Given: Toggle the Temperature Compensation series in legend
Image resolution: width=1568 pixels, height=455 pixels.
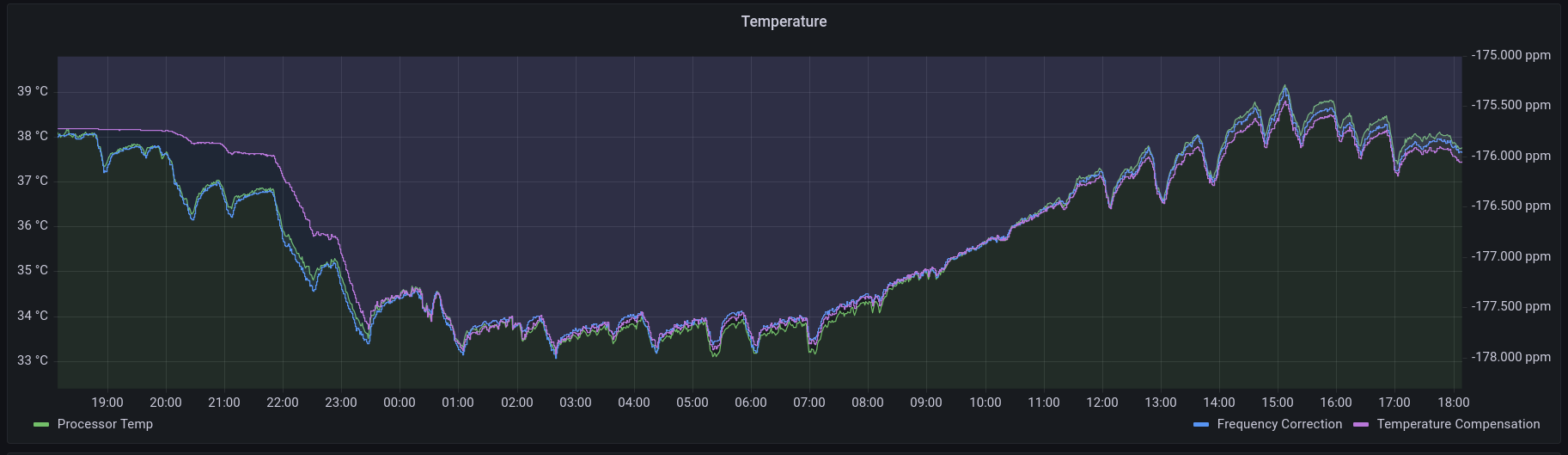Looking at the screenshot, I should pyautogui.click(x=1458, y=424).
